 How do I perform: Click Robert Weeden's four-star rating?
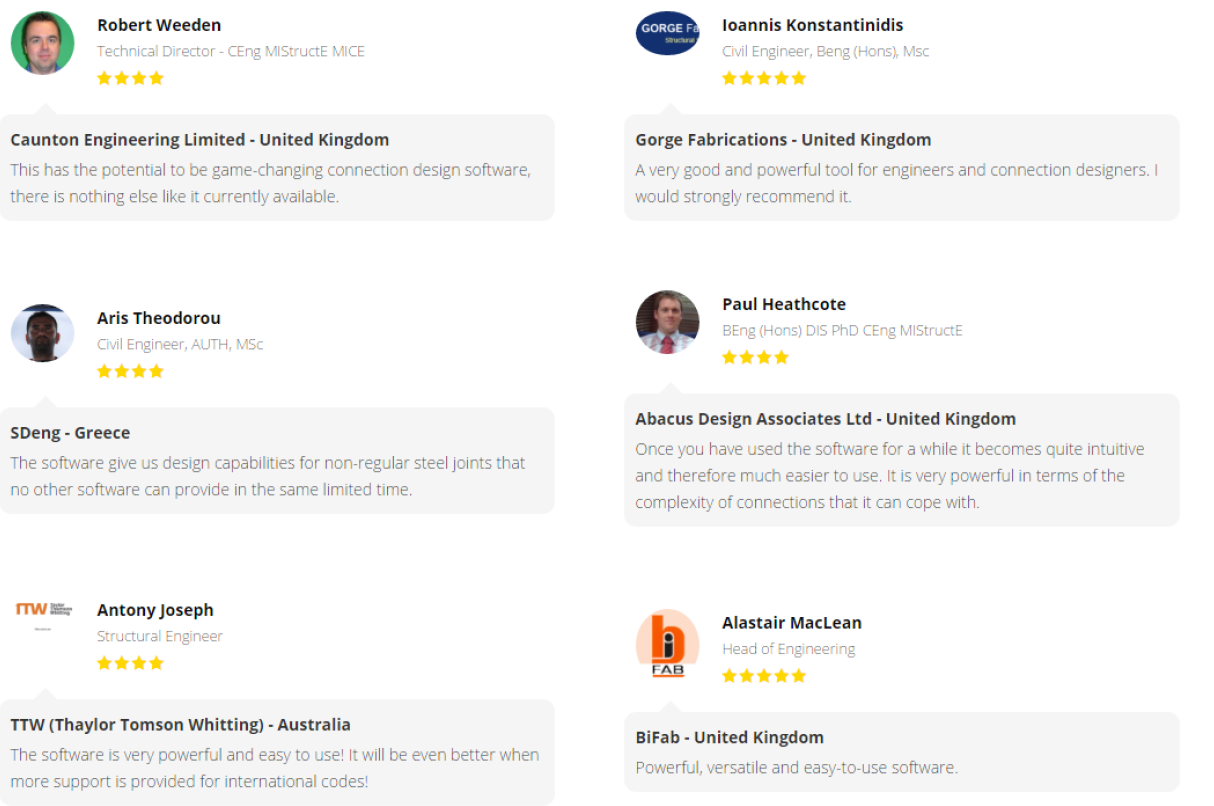130,78
